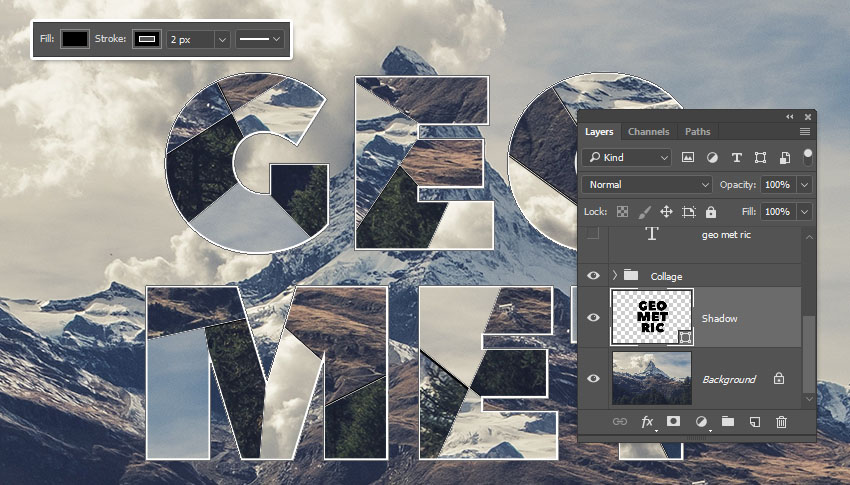Expand the Collage group folder
The height and width of the screenshot is (485, 850).
tap(614, 275)
